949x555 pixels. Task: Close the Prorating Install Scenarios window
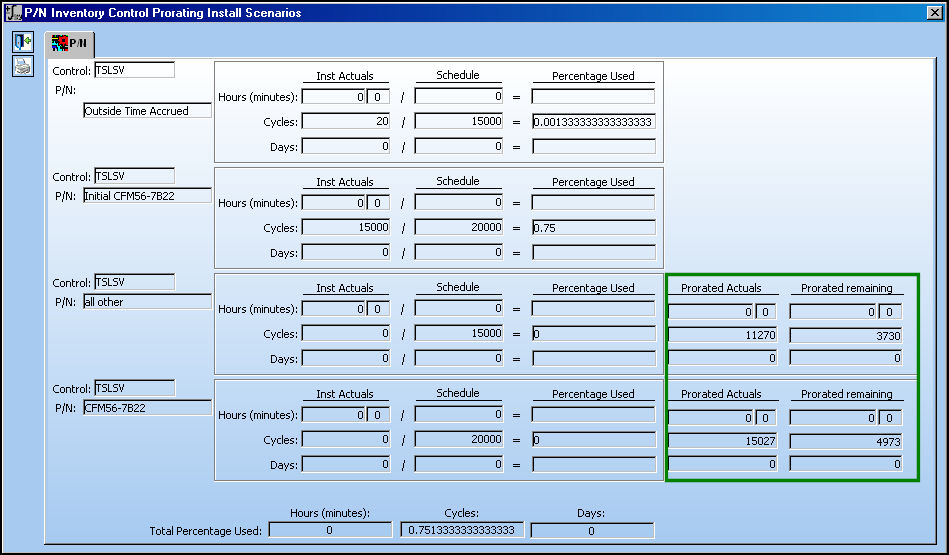pos(934,12)
